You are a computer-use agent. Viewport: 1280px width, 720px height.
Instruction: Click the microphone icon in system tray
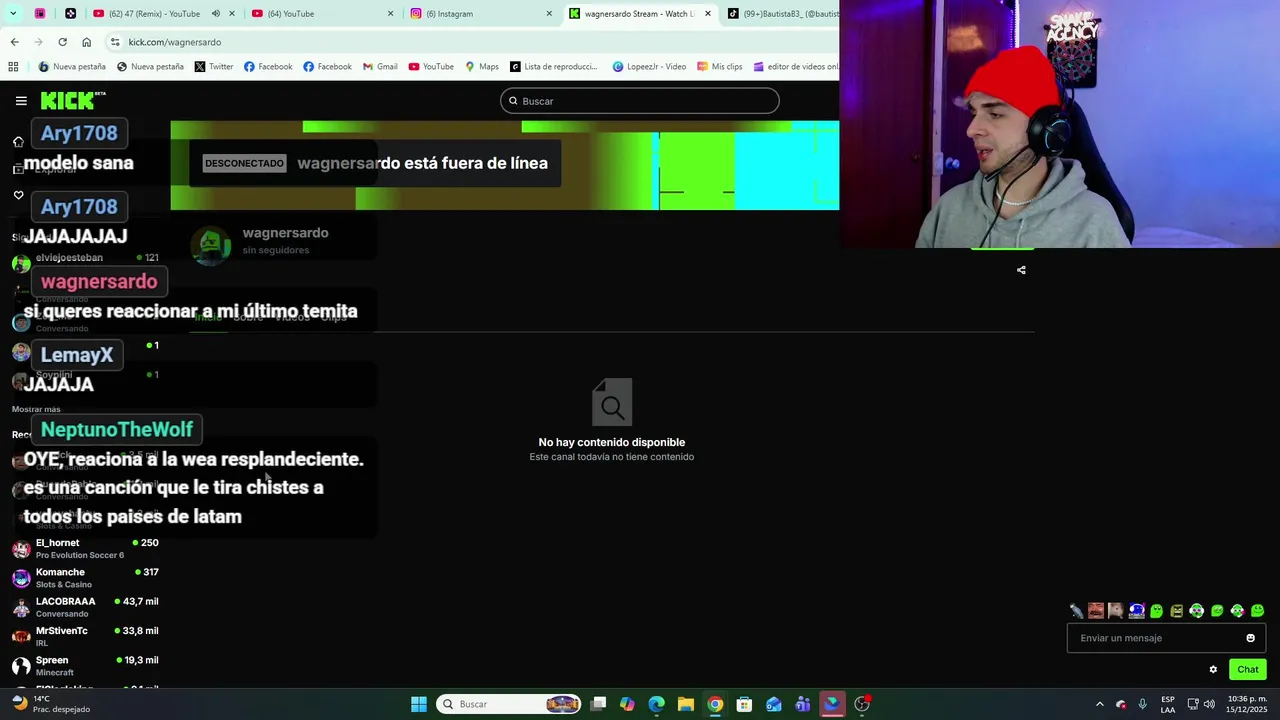(1142, 704)
